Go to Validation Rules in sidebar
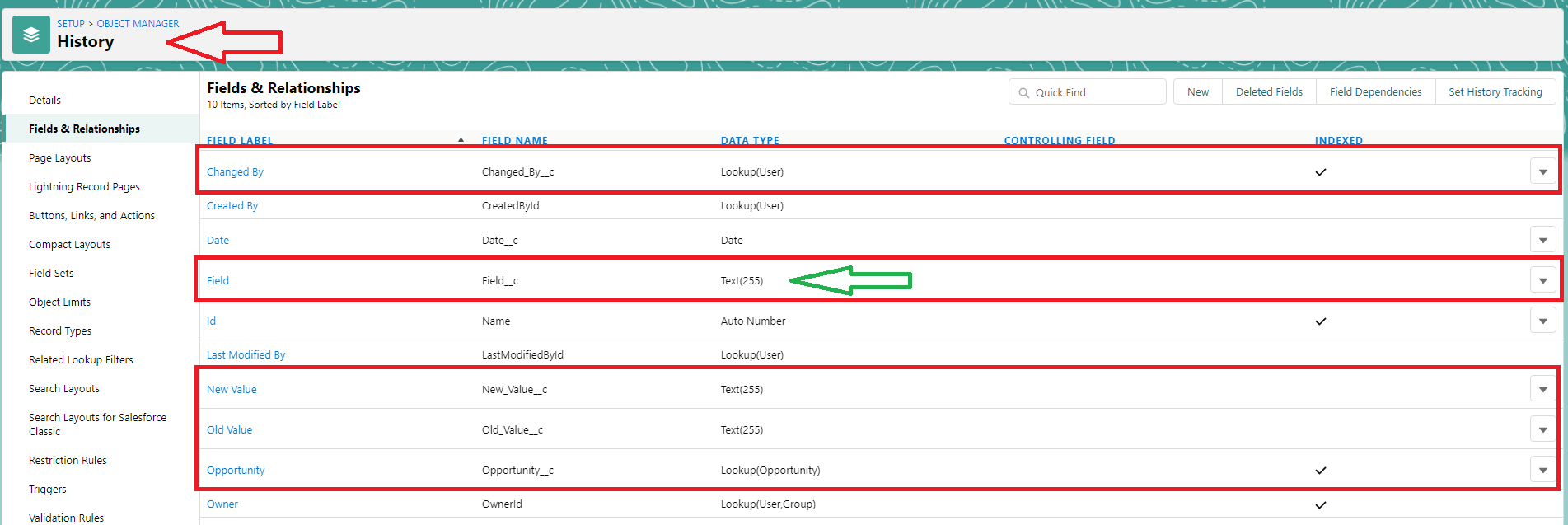The width and height of the screenshot is (1568, 525). 66,518
